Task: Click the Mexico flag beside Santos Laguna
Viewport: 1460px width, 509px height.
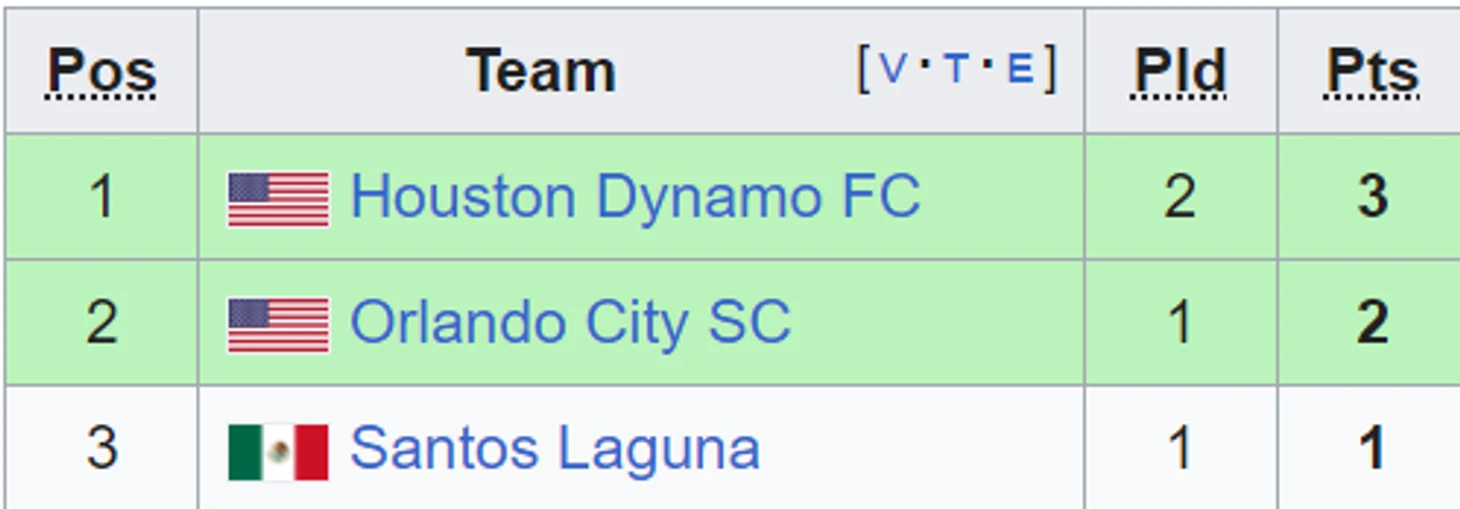Action: (x=278, y=452)
